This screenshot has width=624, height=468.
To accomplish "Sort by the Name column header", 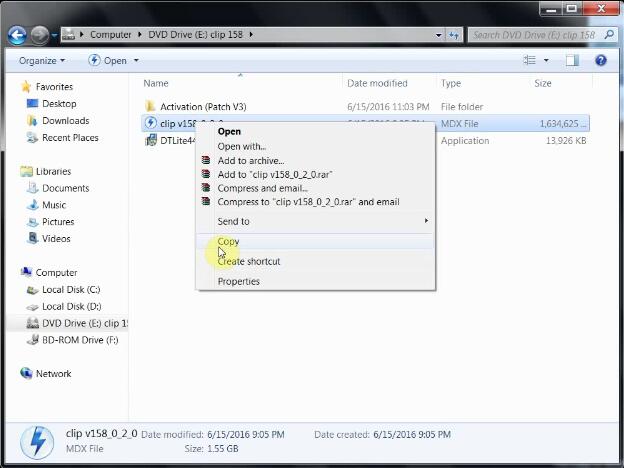I will 156,83.
